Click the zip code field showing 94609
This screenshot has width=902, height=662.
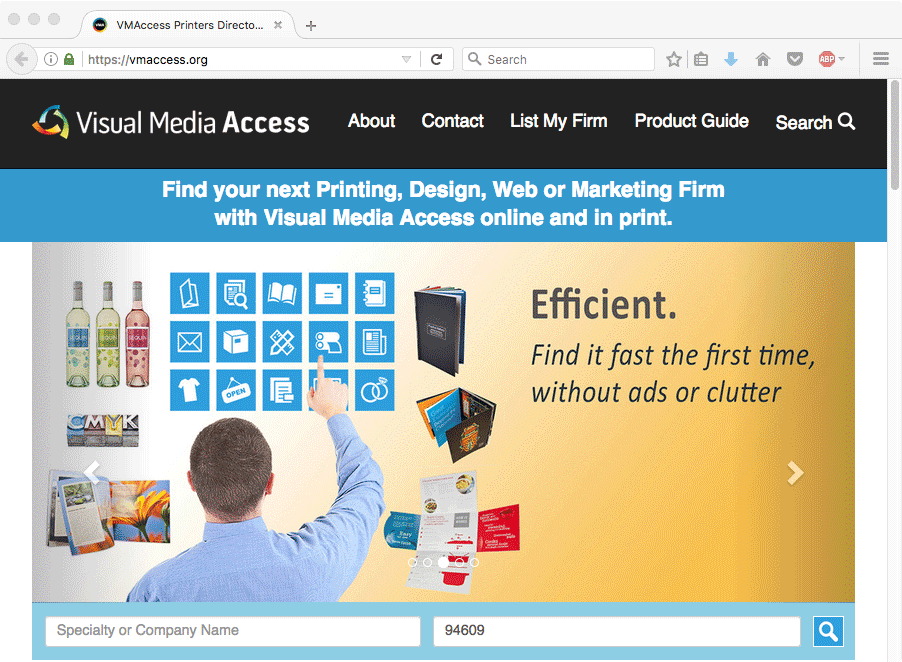tap(617, 631)
